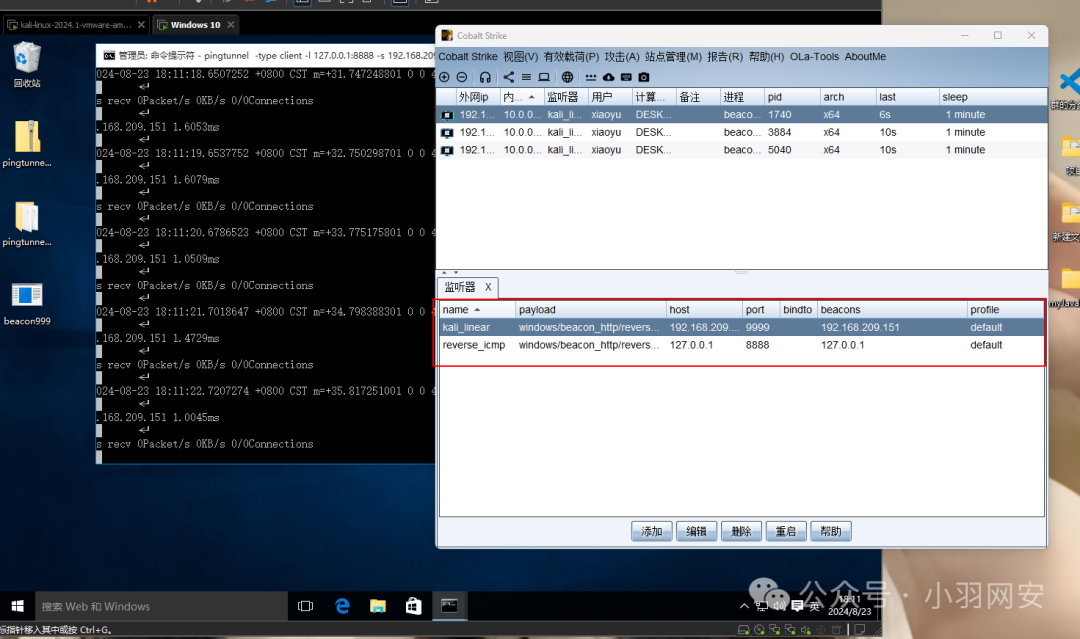
Task: Switch to pivot graph view with the share icon
Action: [509, 77]
